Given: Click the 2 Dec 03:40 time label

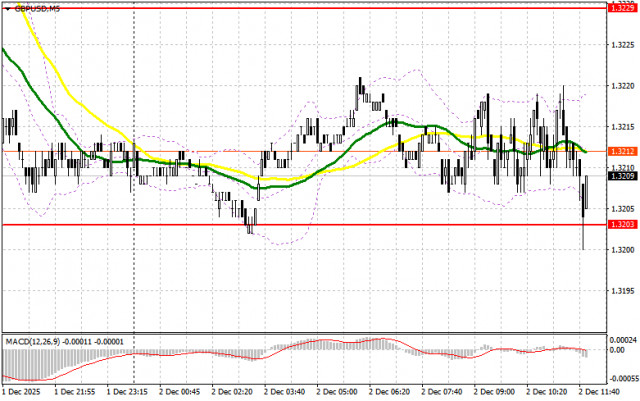Looking at the screenshot, I should [284, 392].
